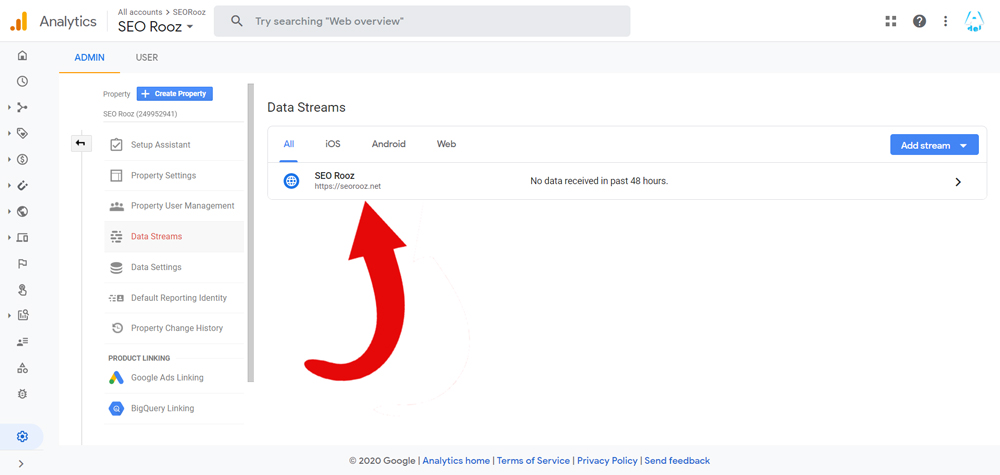Switch to the USER tab
This screenshot has width=1000, height=475.
[x=147, y=57]
